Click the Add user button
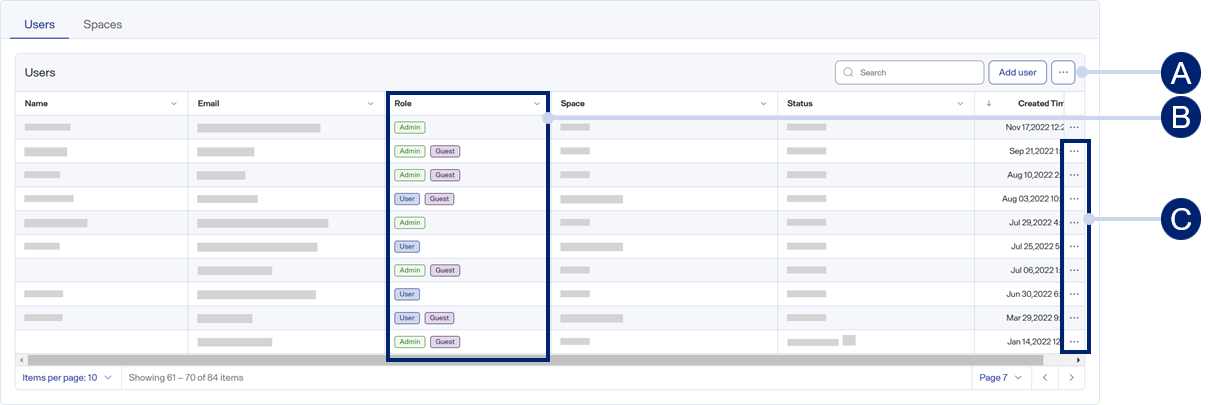The height and width of the screenshot is (405, 1208). [x=1018, y=72]
